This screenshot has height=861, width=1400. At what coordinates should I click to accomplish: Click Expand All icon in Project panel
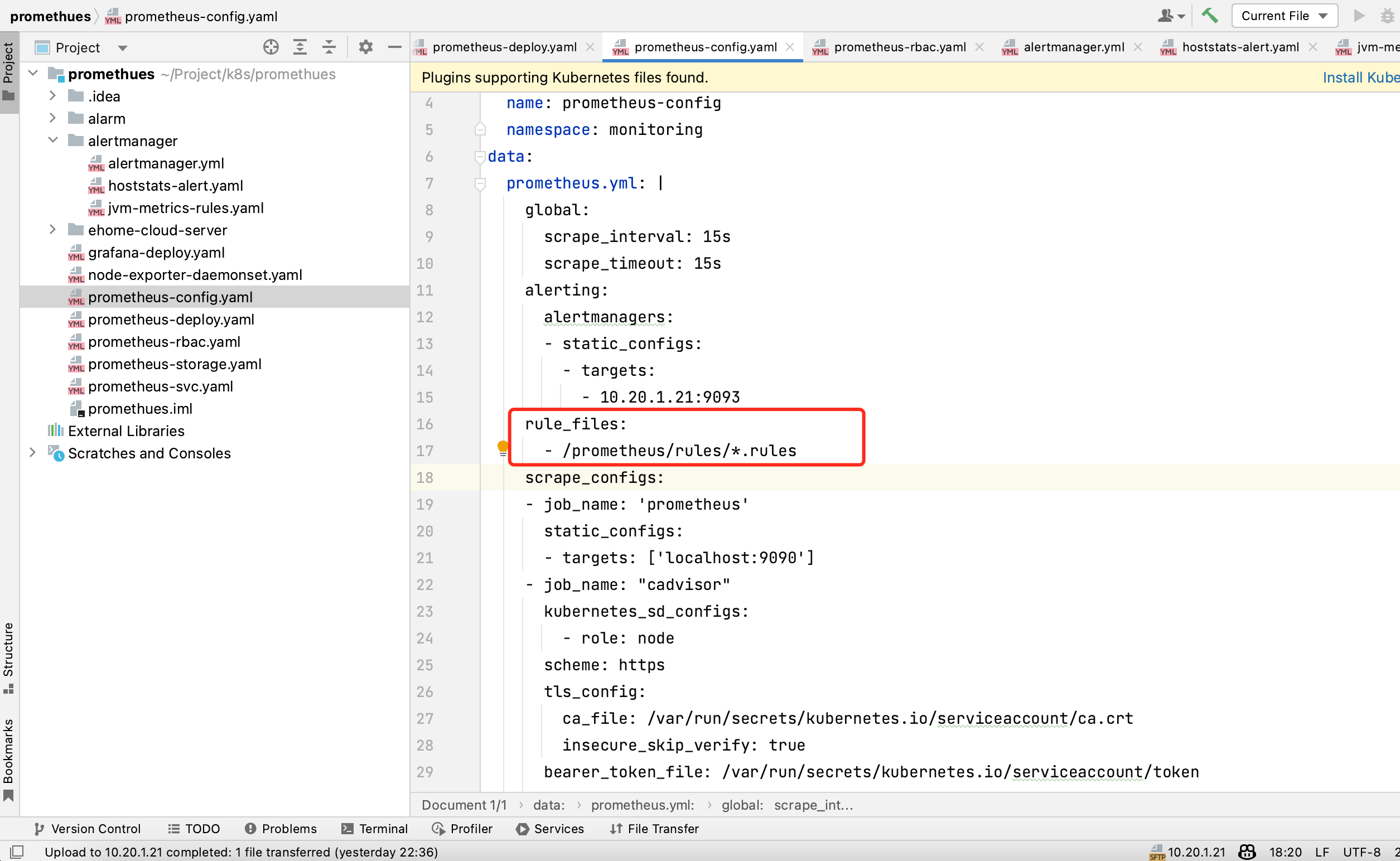[x=300, y=47]
